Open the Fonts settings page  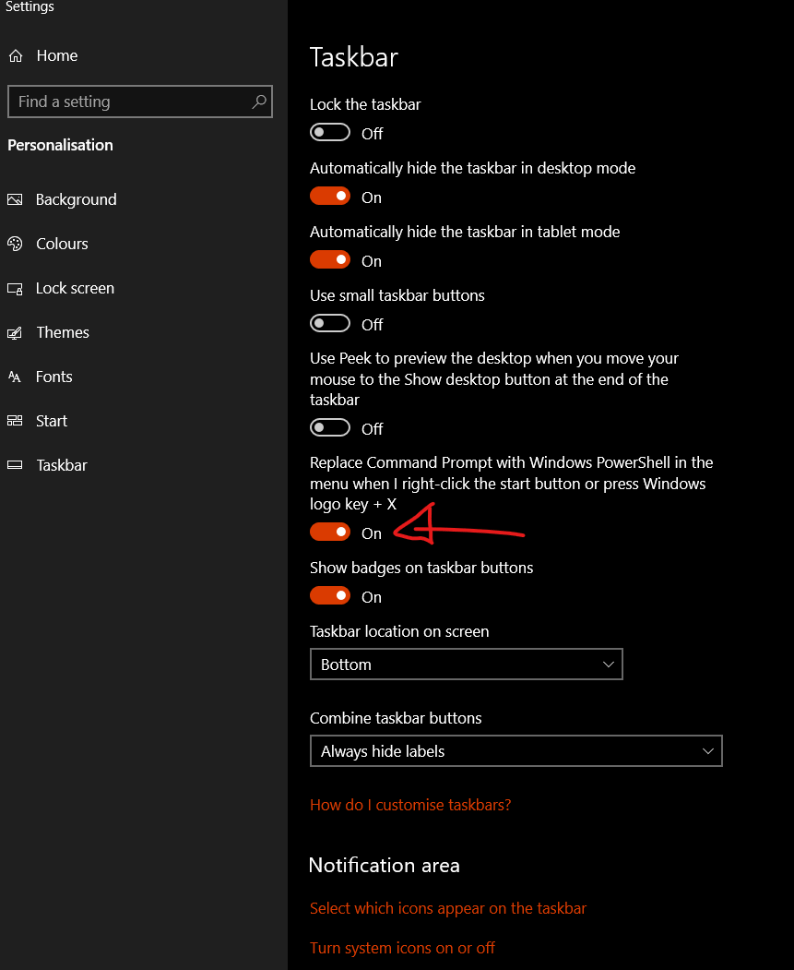point(54,377)
